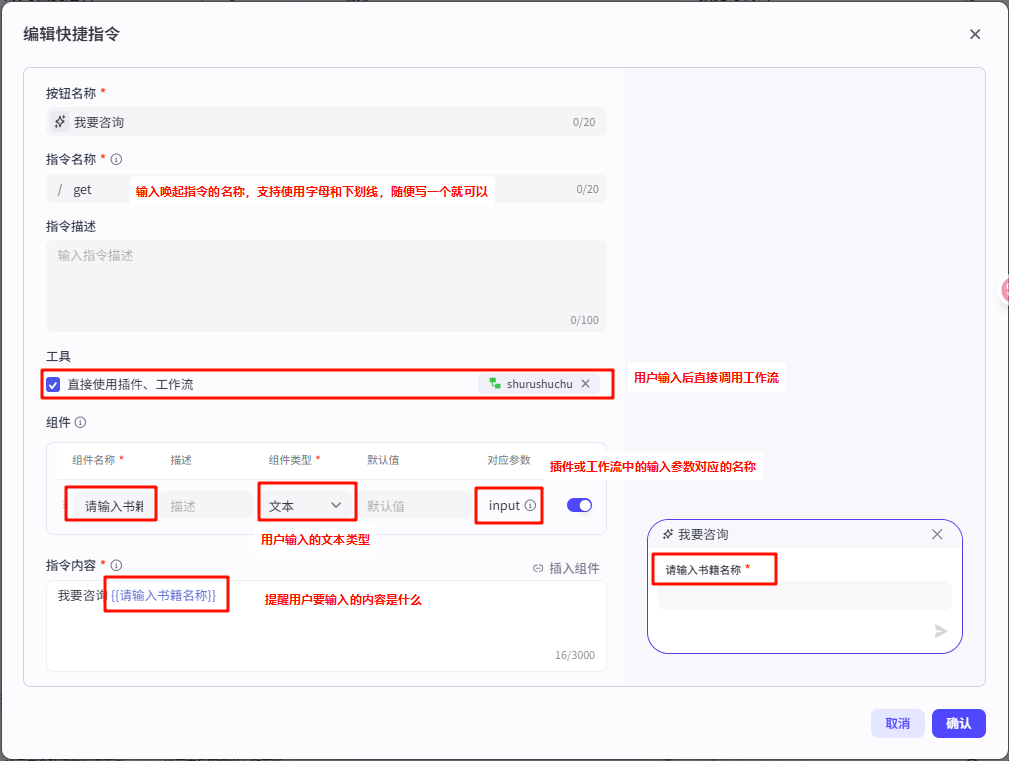Image resolution: width=1009 pixels, height=761 pixels.
Task: Click the sparkle icon in button name field
Action: click(60, 122)
